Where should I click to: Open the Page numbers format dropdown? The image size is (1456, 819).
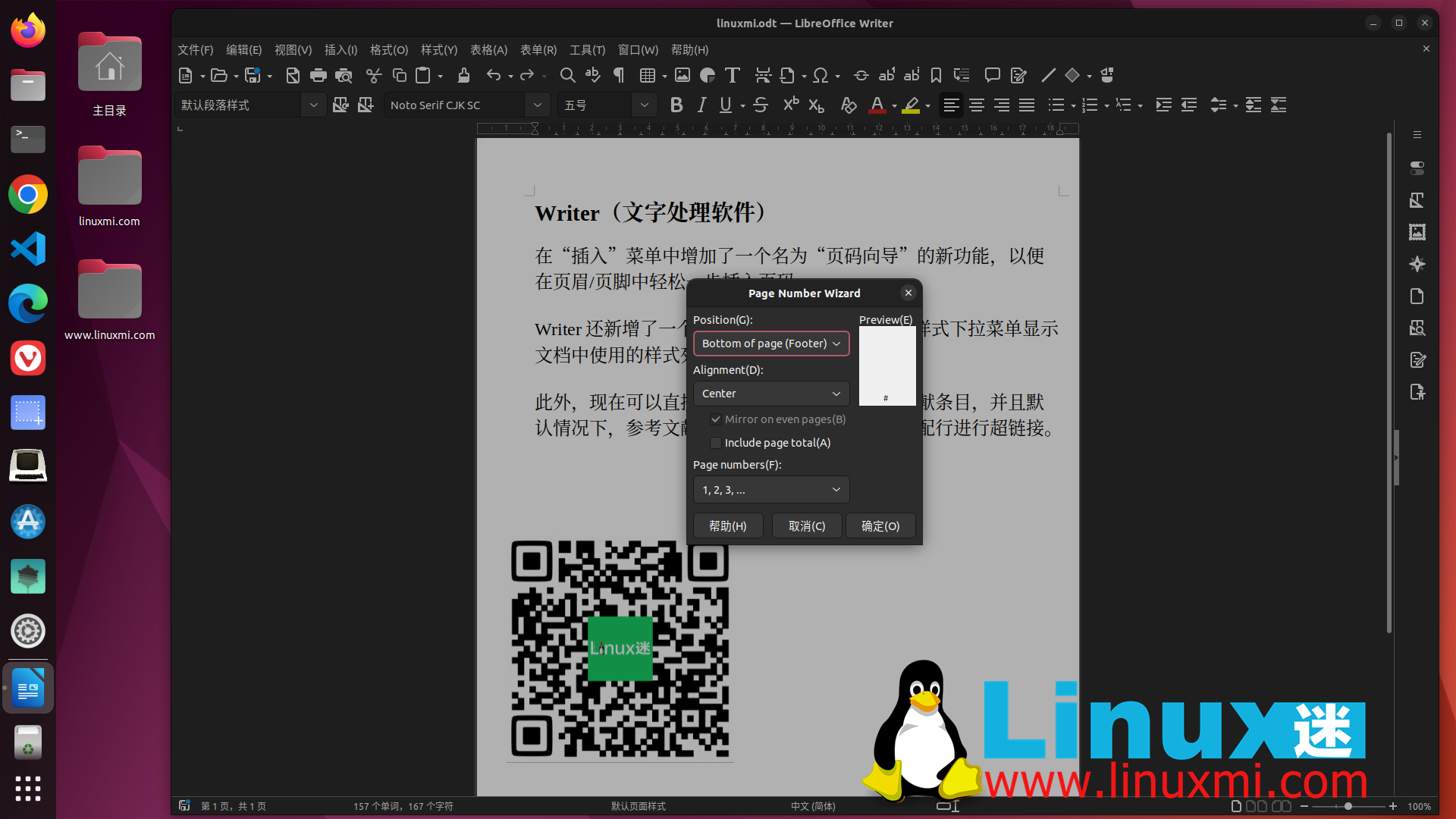pos(771,490)
